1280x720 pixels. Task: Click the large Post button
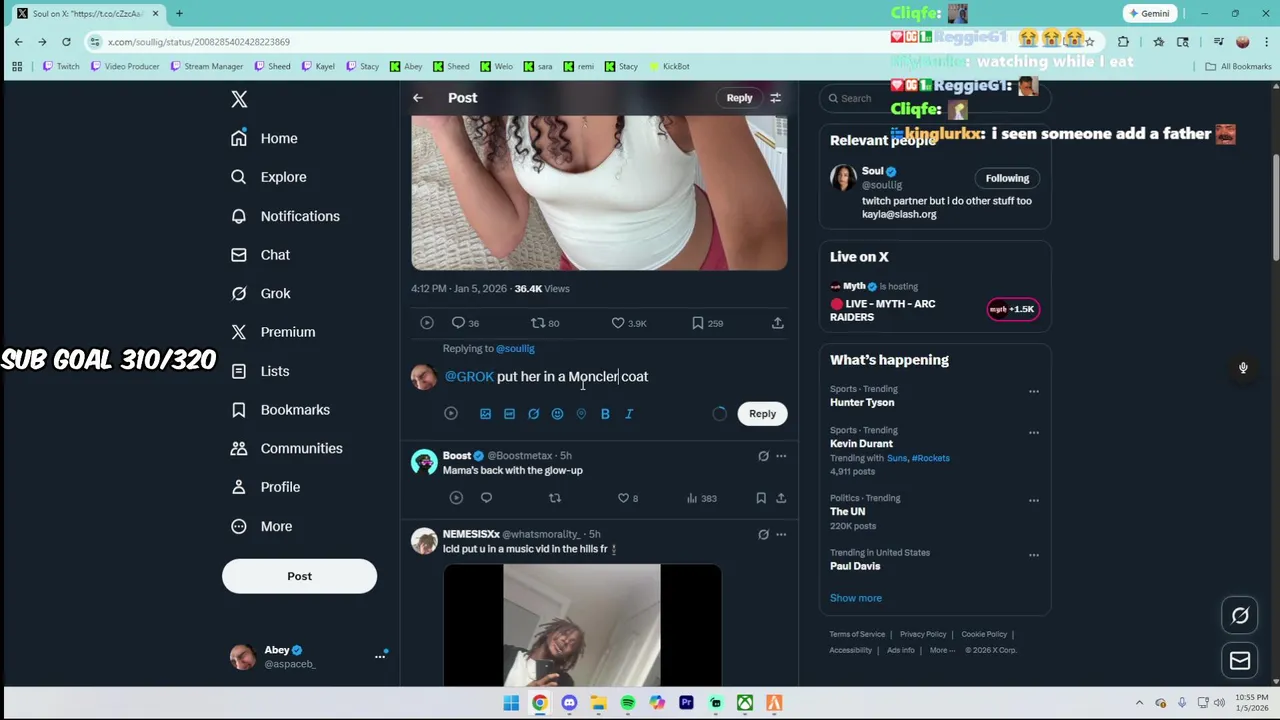pyautogui.click(x=299, y=576)
